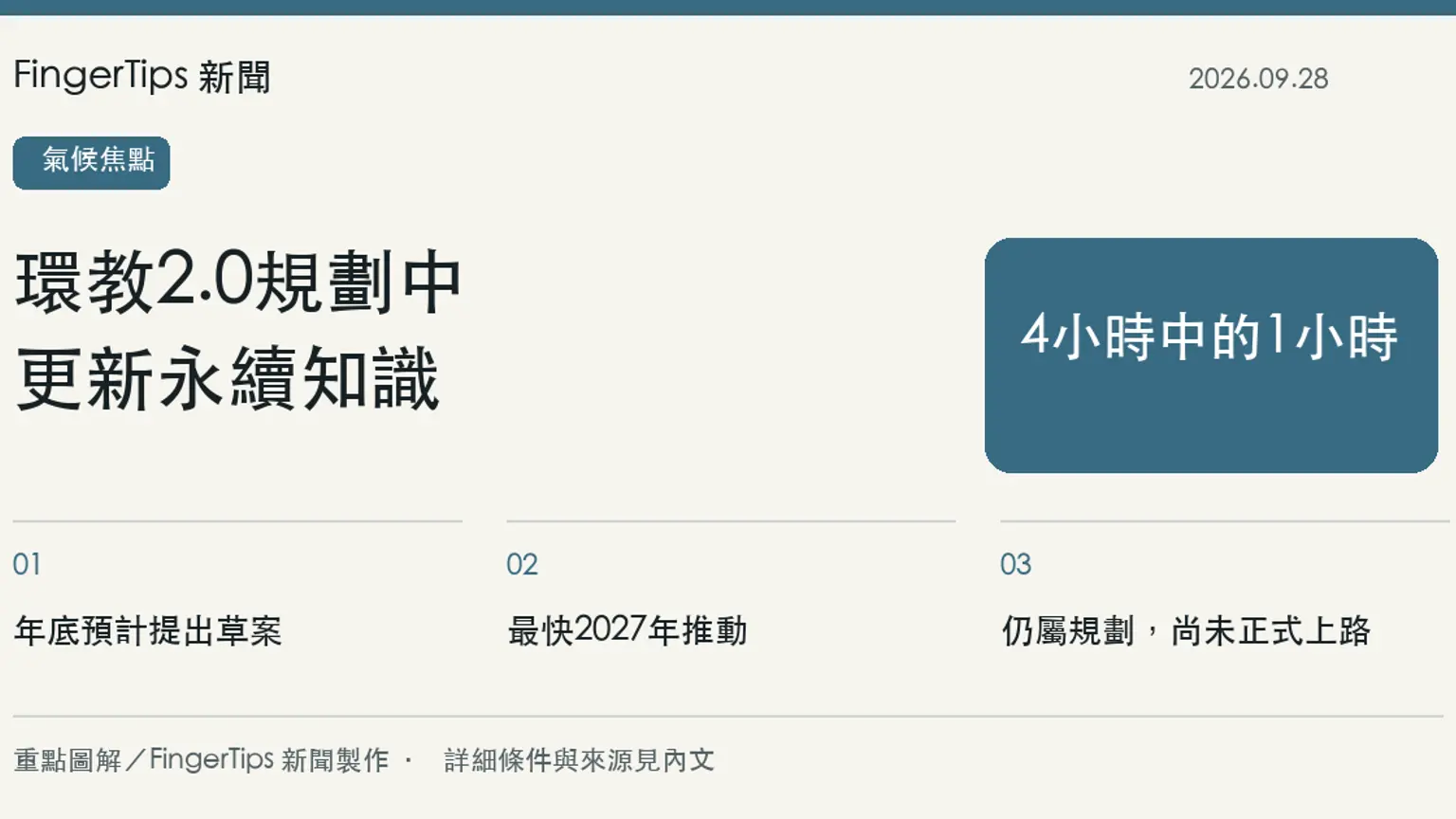Click the headline 環教2.0規劃中
This screenshot has width=1456, height=819.
point(238,282)
